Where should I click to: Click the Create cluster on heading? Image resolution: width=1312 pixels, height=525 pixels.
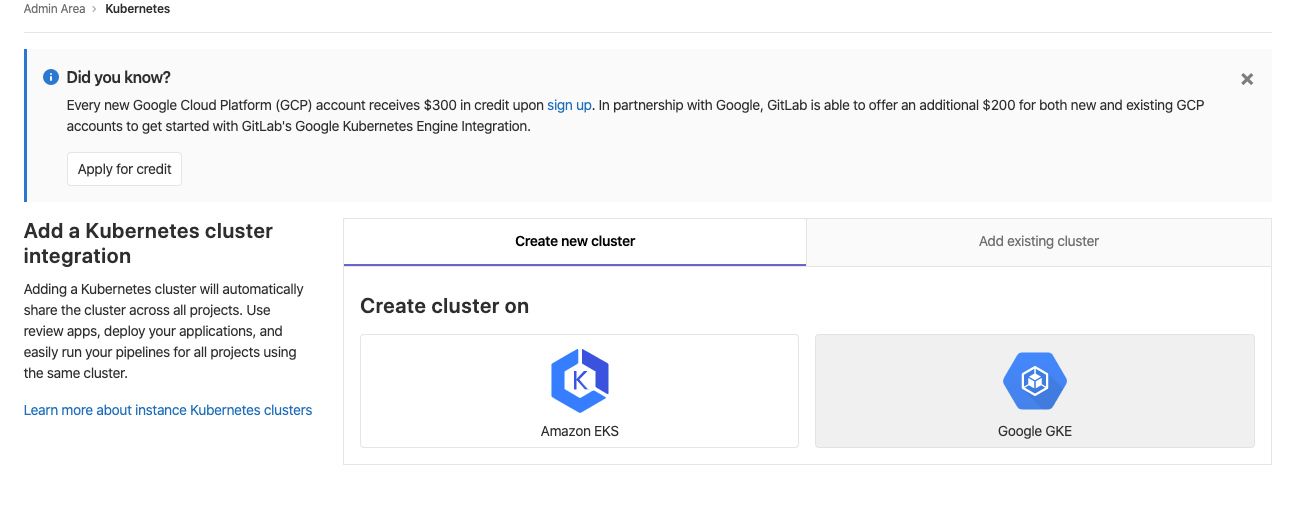[444, 306]
